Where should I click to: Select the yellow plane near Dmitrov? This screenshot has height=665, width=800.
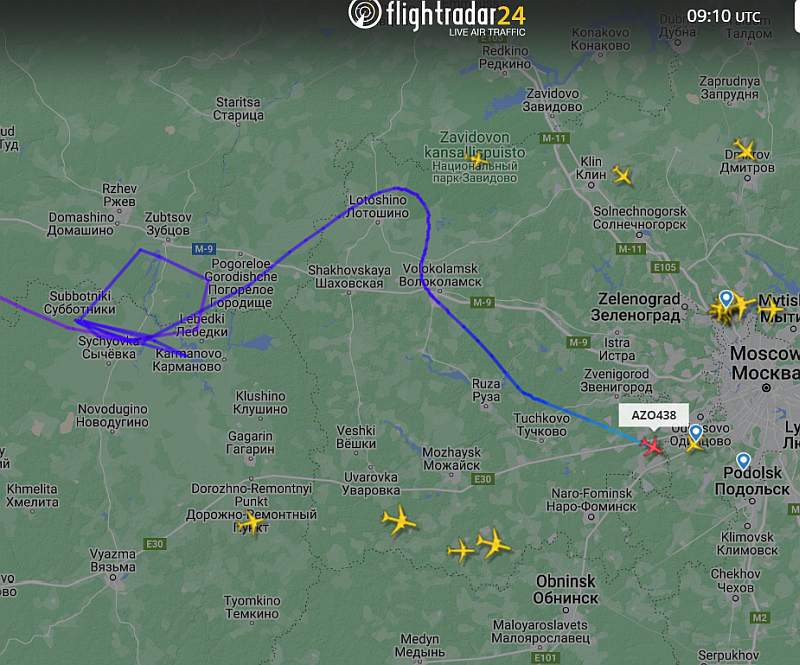[x=744, y=150]
